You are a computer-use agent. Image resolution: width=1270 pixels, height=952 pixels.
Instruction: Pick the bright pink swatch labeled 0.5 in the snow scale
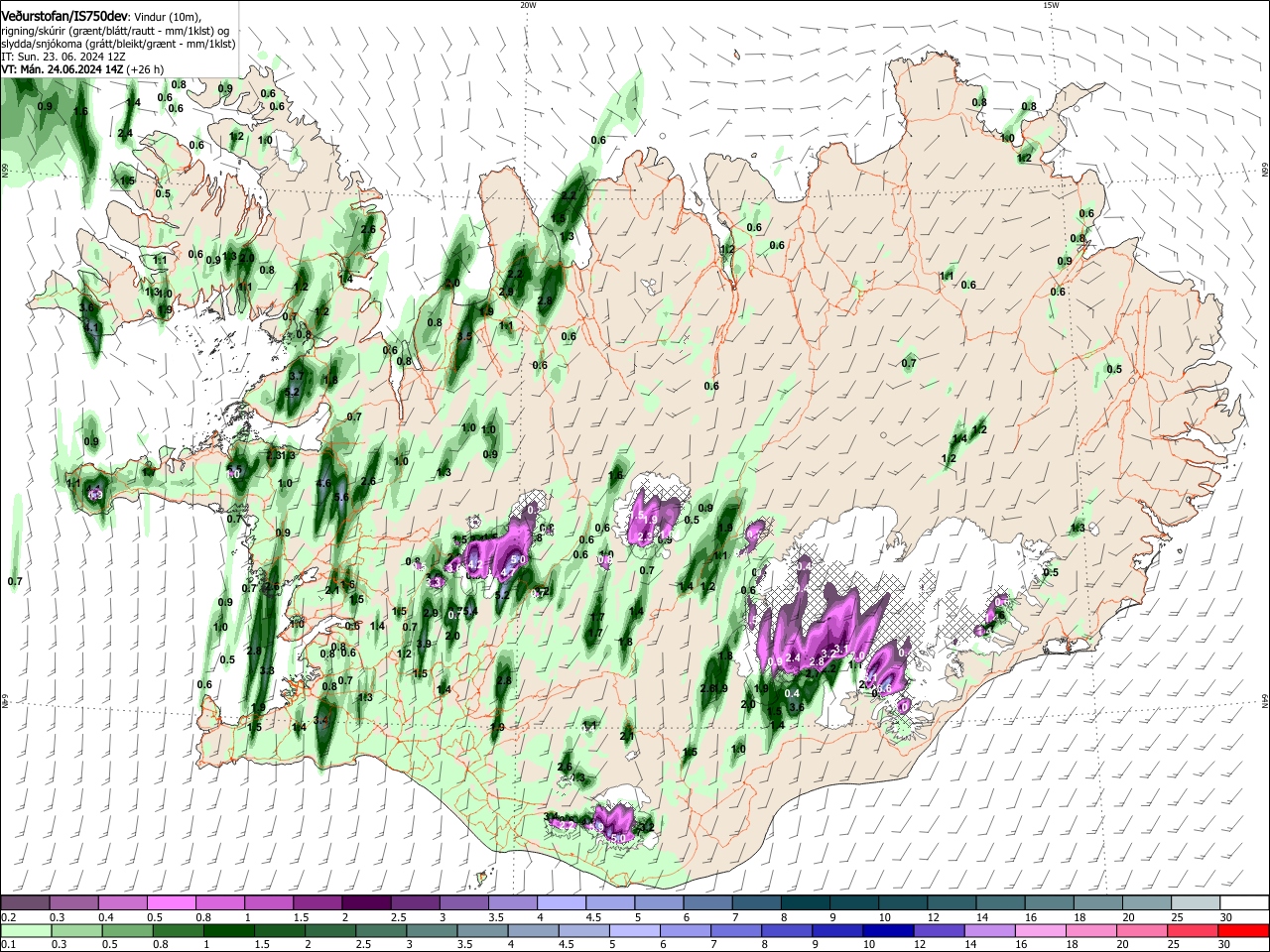(171, 903)
